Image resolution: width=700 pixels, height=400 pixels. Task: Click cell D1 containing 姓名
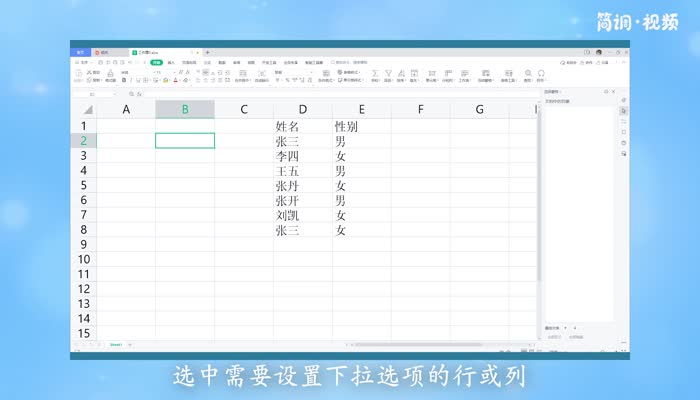point(303,127)
